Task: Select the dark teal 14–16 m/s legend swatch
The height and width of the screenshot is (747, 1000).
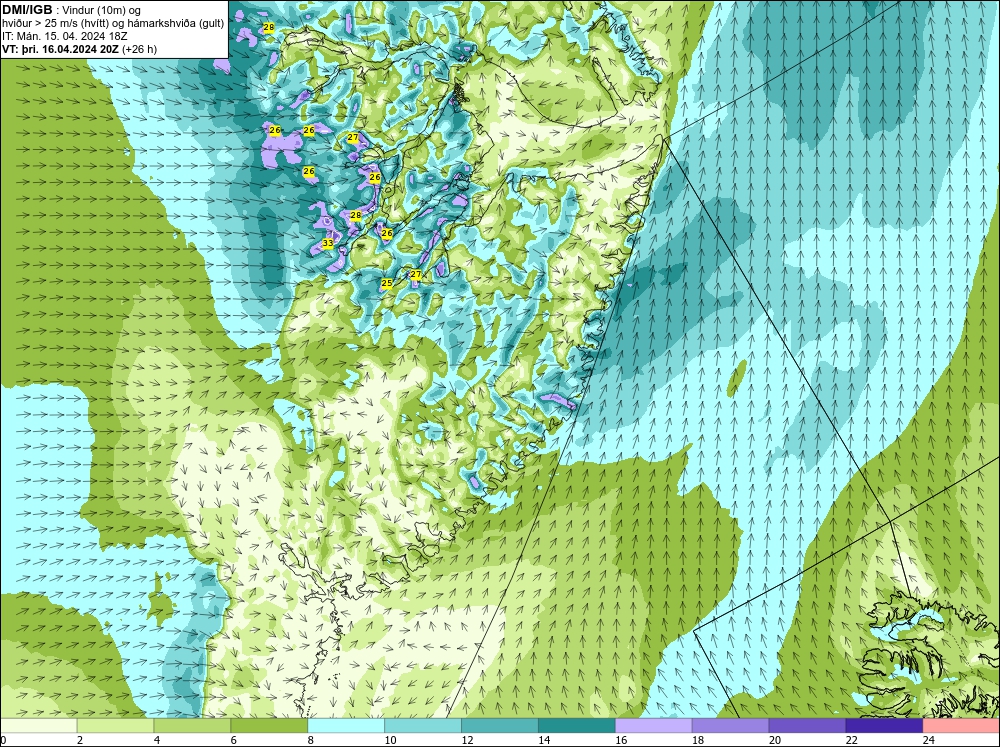Action: (x=577, y=725)
